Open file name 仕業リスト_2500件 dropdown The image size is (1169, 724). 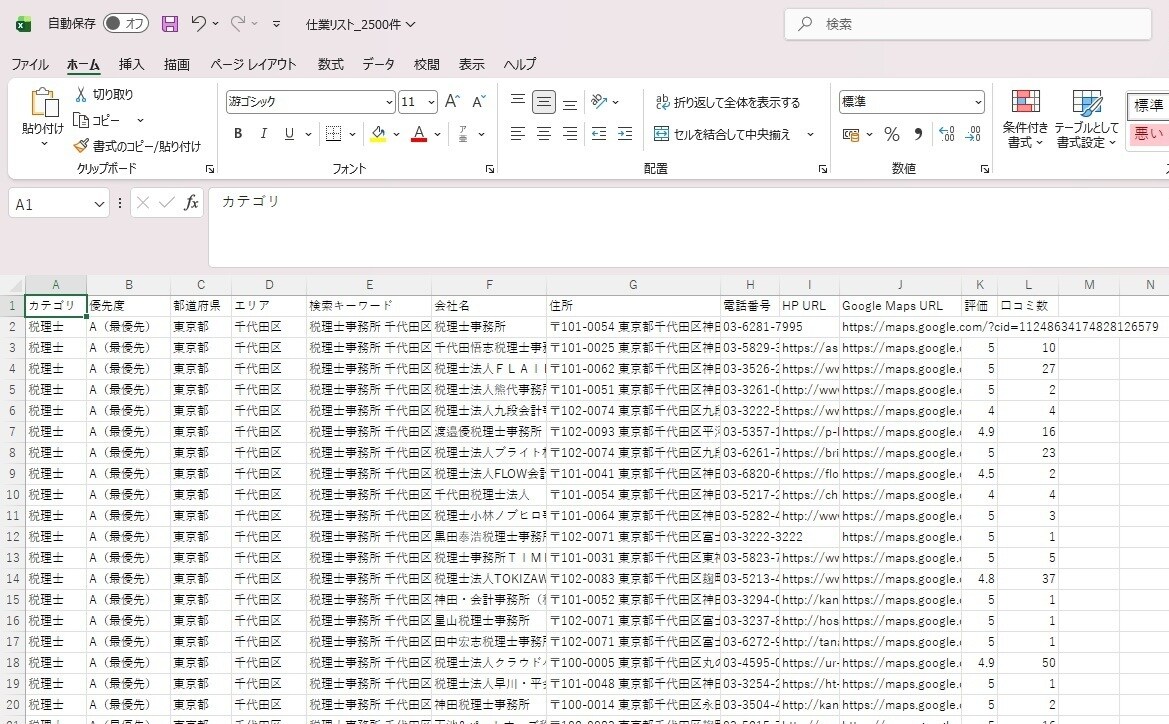point(360,24)
